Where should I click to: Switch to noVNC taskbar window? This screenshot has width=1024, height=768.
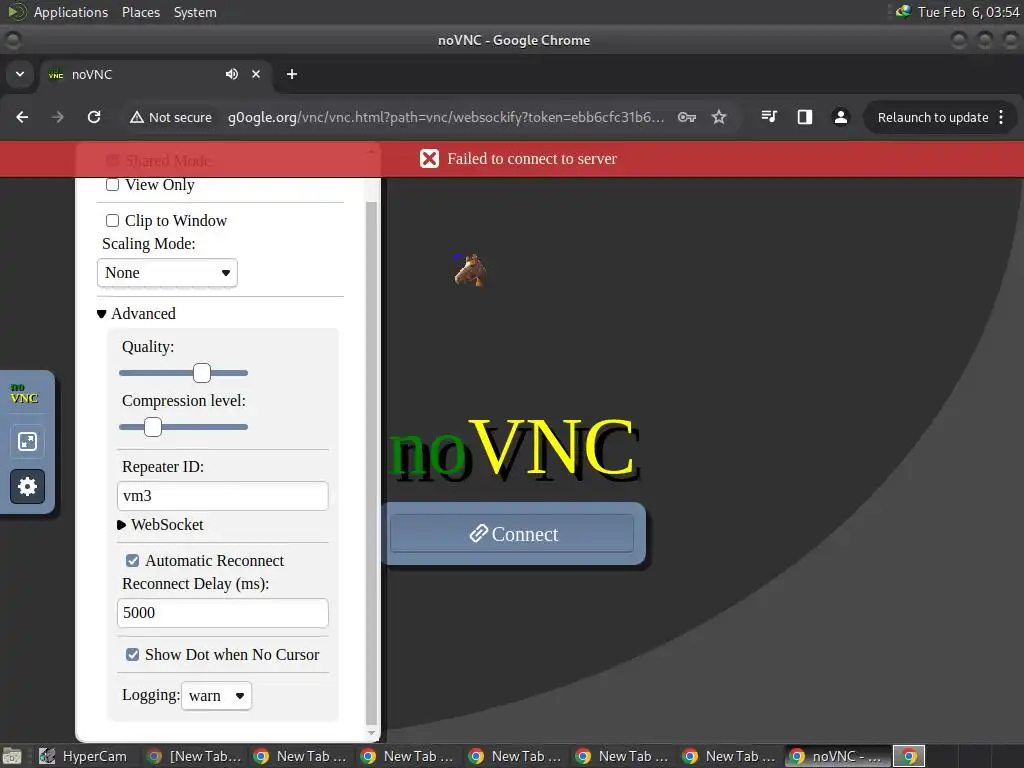[x=839, y=756]
